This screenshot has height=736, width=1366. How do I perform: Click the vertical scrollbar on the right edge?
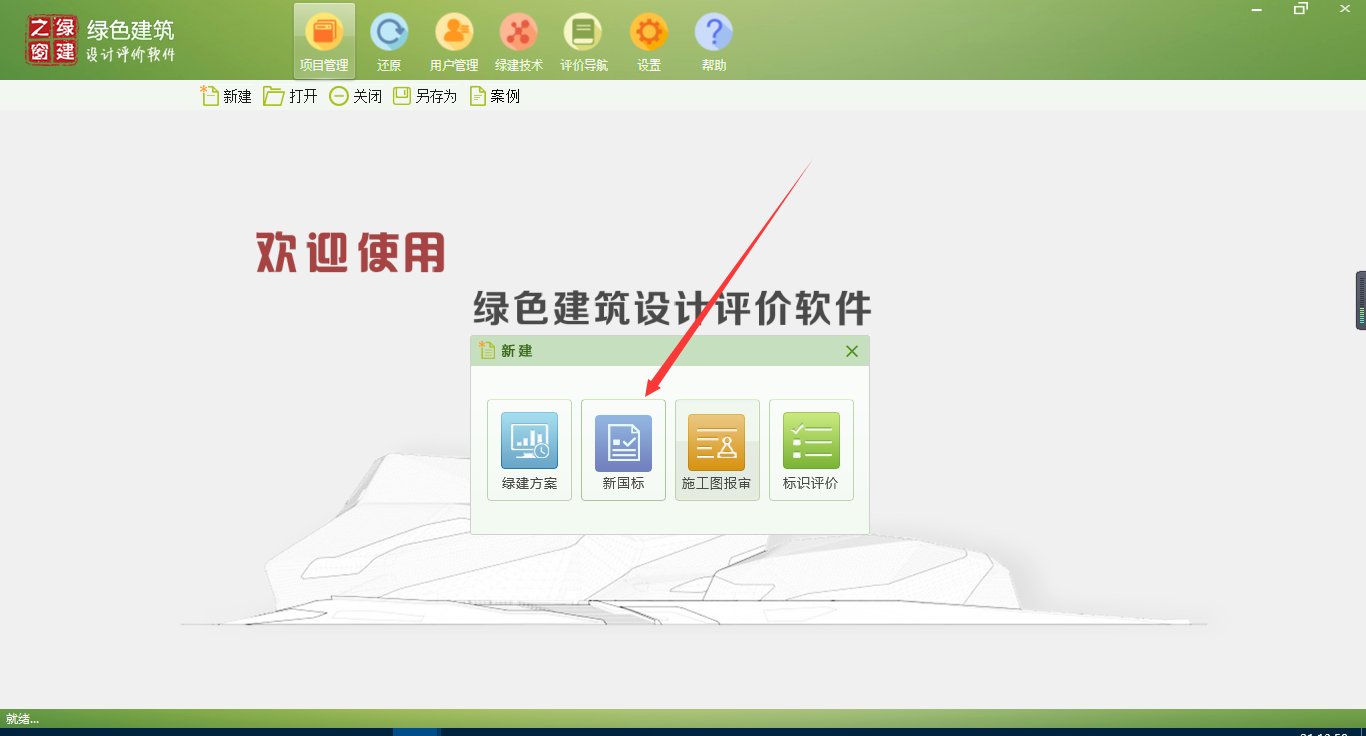tap(1358, 300)
